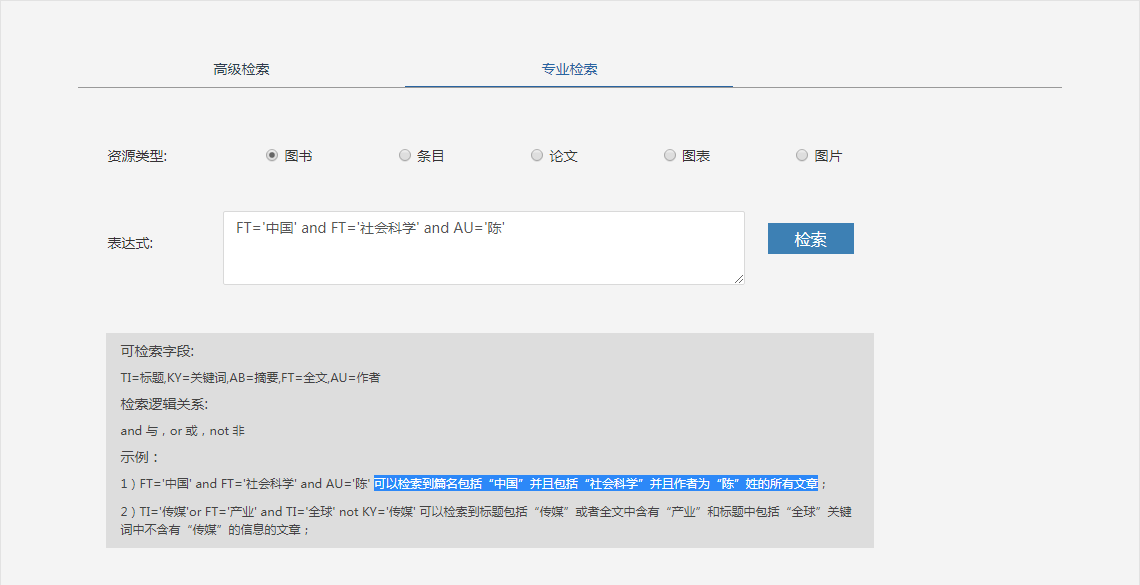Viewport: 1140px width, 585px height.
Task: Click the highlighted example 1 explanation text
Action: click(596, 483)
